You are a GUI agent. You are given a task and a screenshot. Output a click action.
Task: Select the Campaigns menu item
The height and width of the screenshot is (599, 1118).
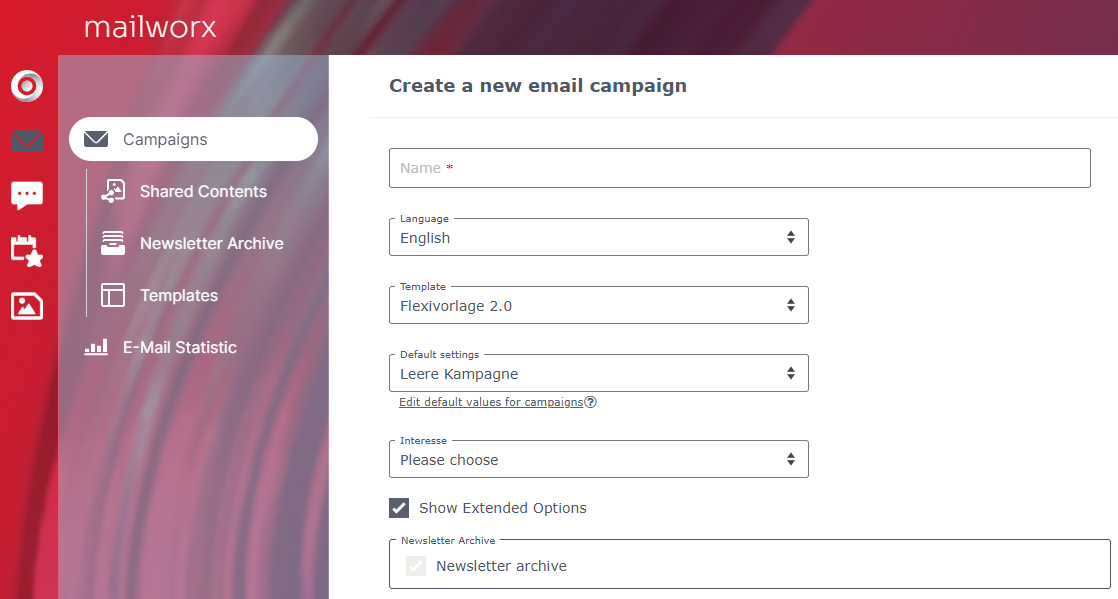(x=193, y=139)
